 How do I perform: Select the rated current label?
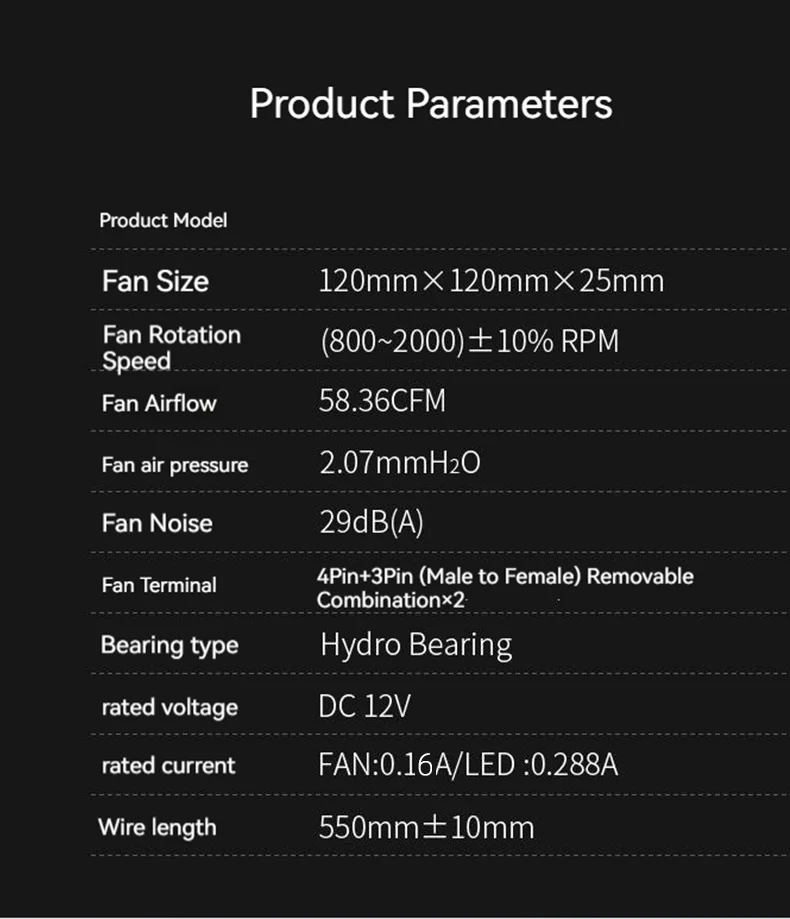169,766
